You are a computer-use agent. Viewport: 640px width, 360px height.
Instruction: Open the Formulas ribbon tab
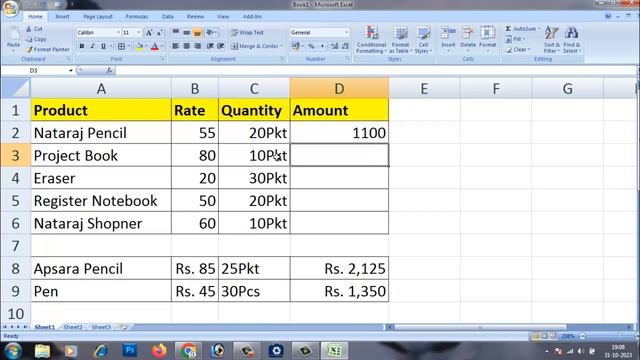click(137, 17)
